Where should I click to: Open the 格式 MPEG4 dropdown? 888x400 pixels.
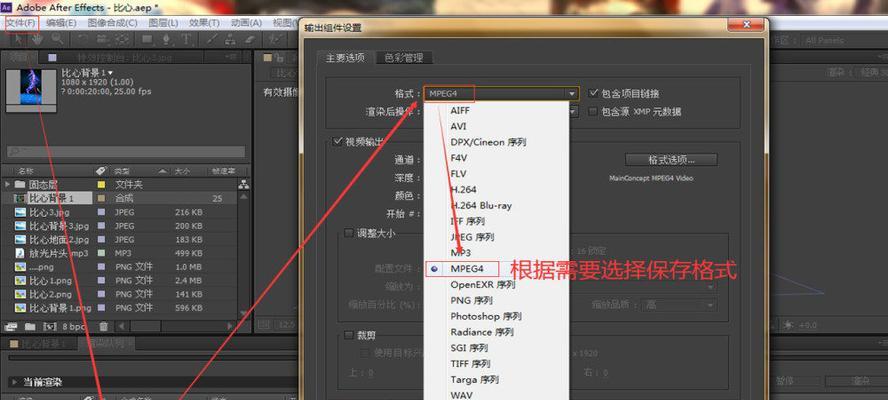coord(501,93)
